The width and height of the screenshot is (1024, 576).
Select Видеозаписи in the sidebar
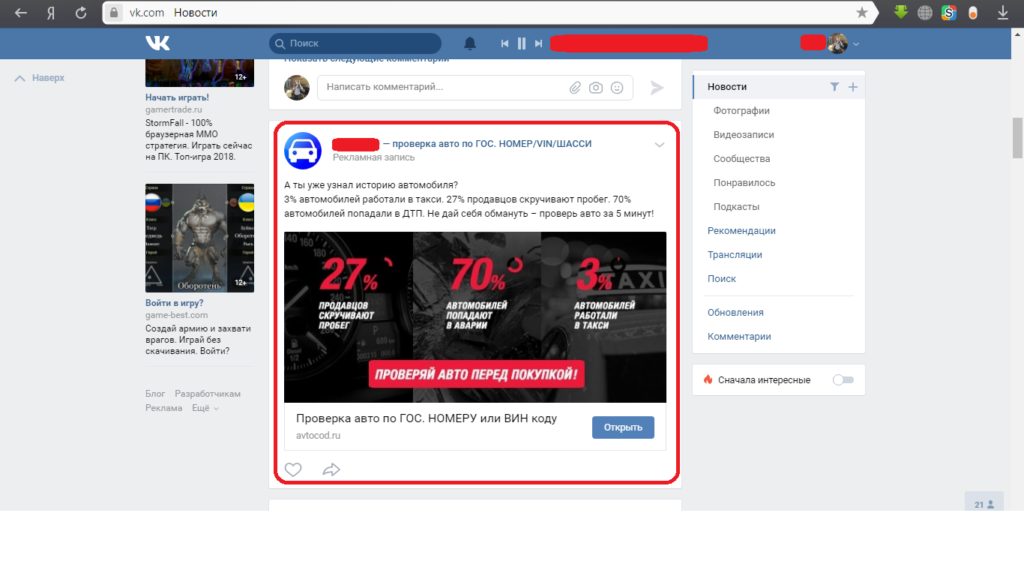[743, 135]
